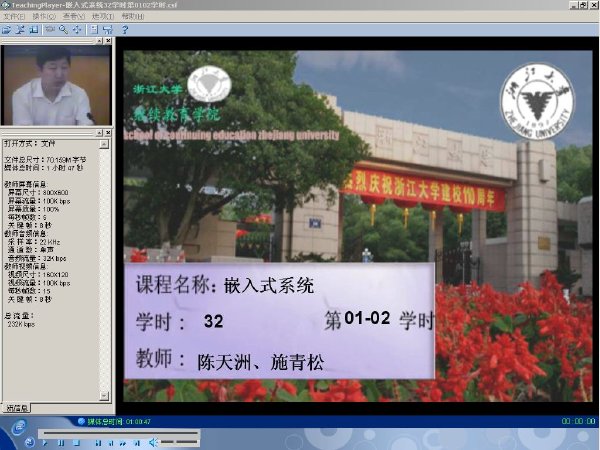Click the magnifying glass zoom icon
The image size is (600, 450).
pos(63,29)
